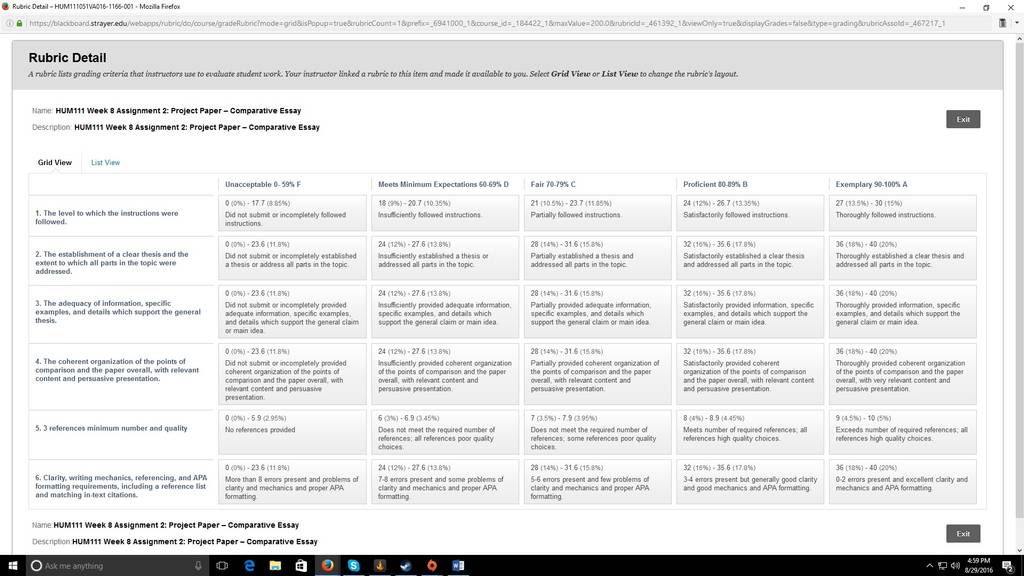
Task: Click the Exceeds number of required references cell
Action: (903, 432)
